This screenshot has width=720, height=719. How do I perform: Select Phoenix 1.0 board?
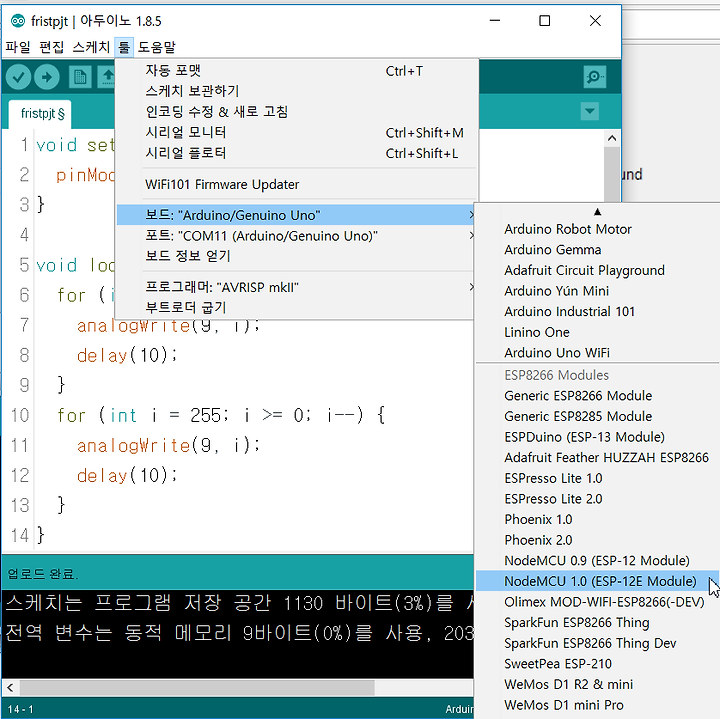click(x=598, y=520)
